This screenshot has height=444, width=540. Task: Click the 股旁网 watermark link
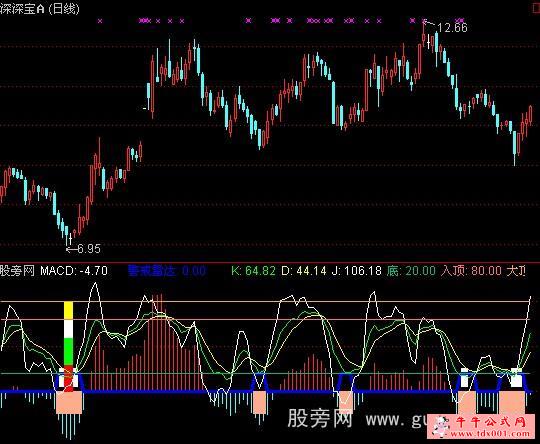coord(320,419)
